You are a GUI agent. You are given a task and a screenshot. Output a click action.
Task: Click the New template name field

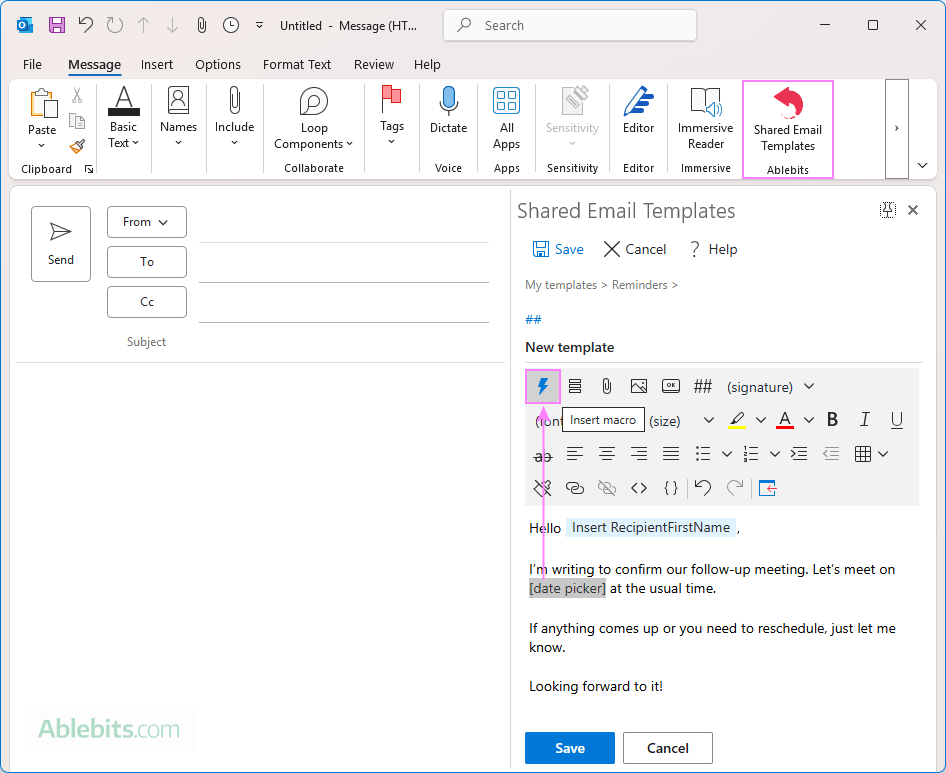[723, 348]
